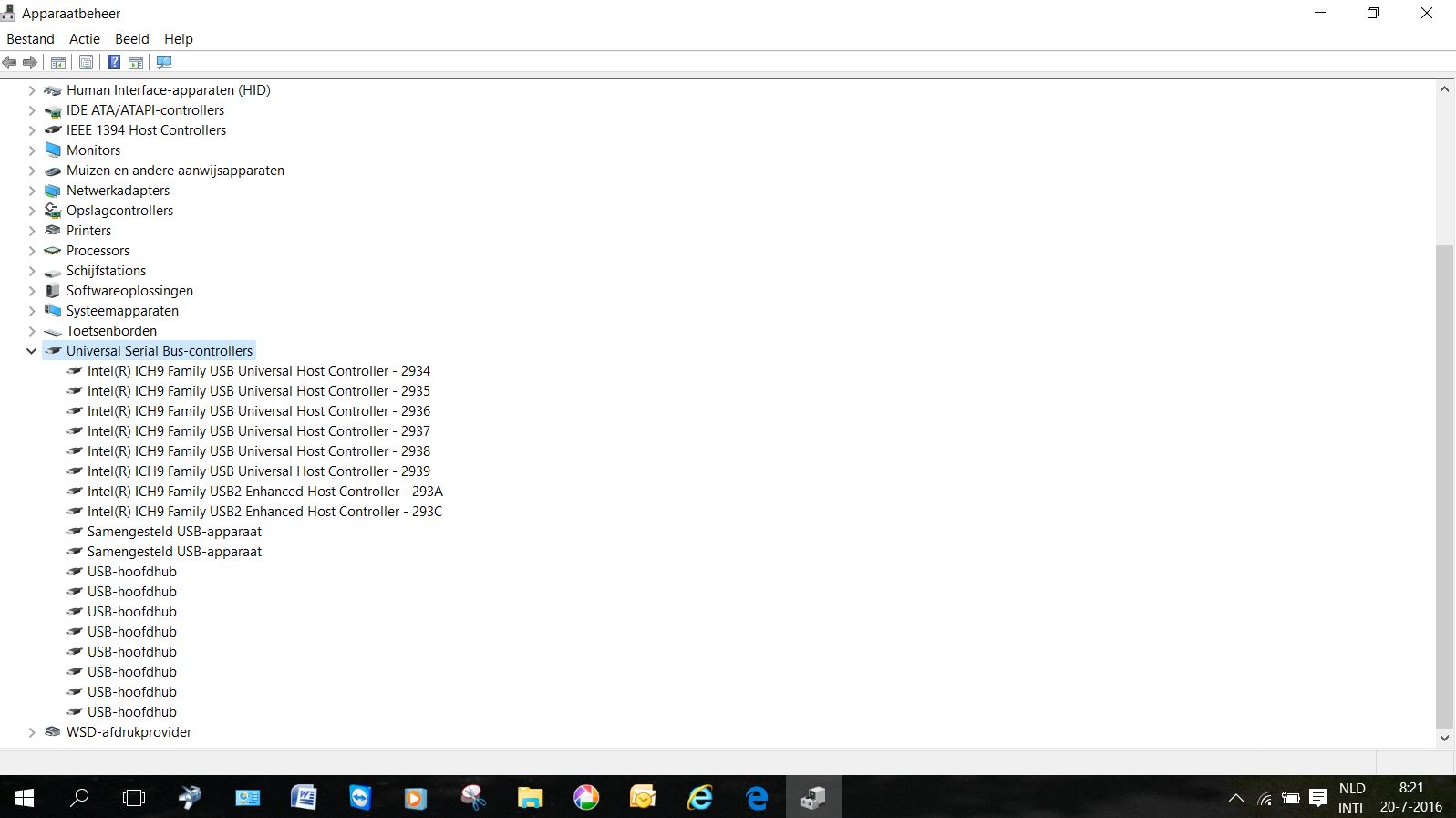Image resolution: width=1456 pixels, height=818 pixels.
Task: Expand Human Interface-apparaten (HID) node
Action: [32, 90]
